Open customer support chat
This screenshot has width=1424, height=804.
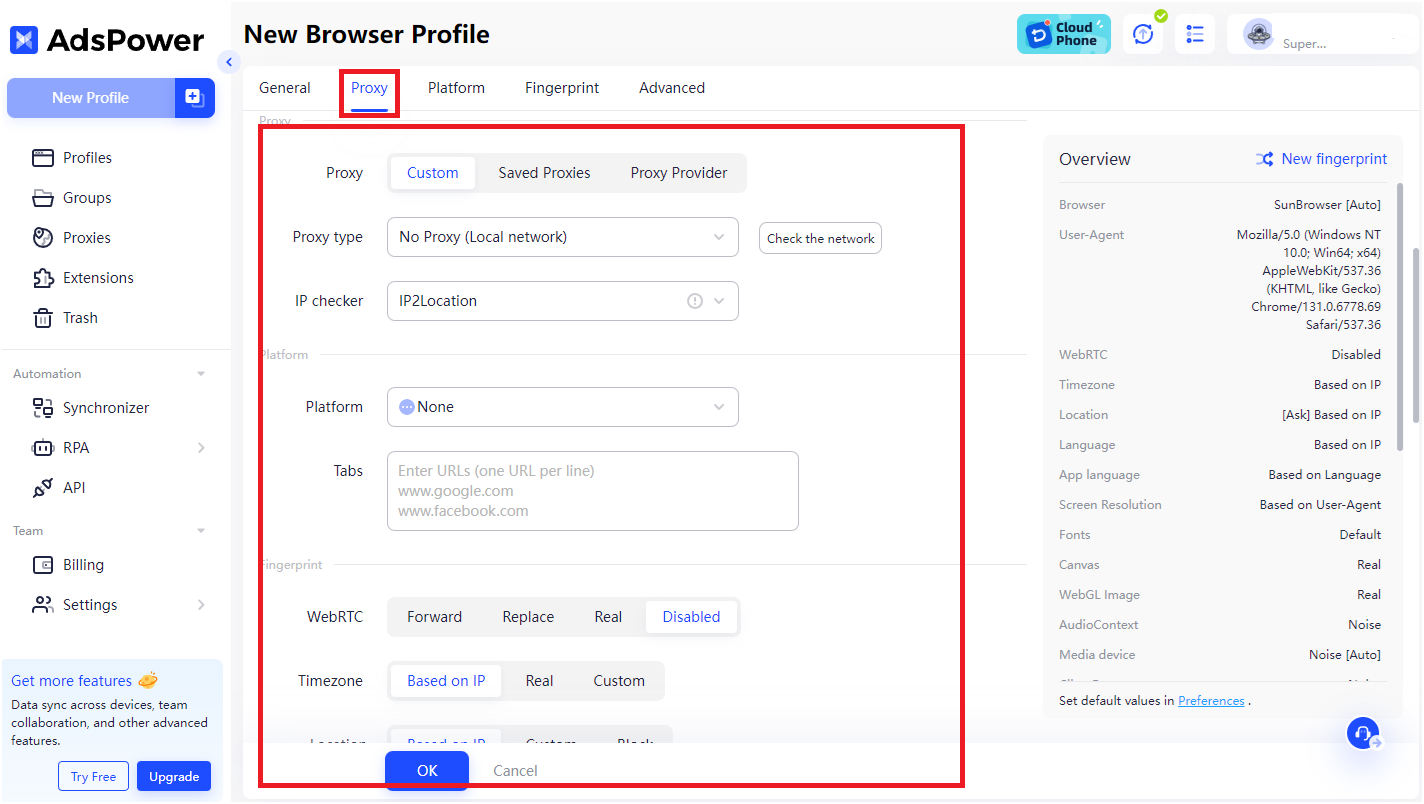[1363, 733]
